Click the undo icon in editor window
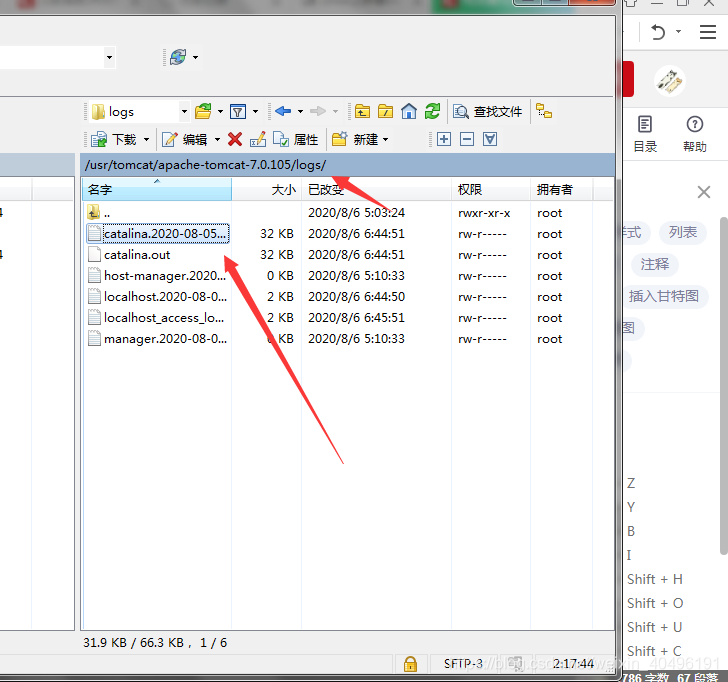 [658, 32]
